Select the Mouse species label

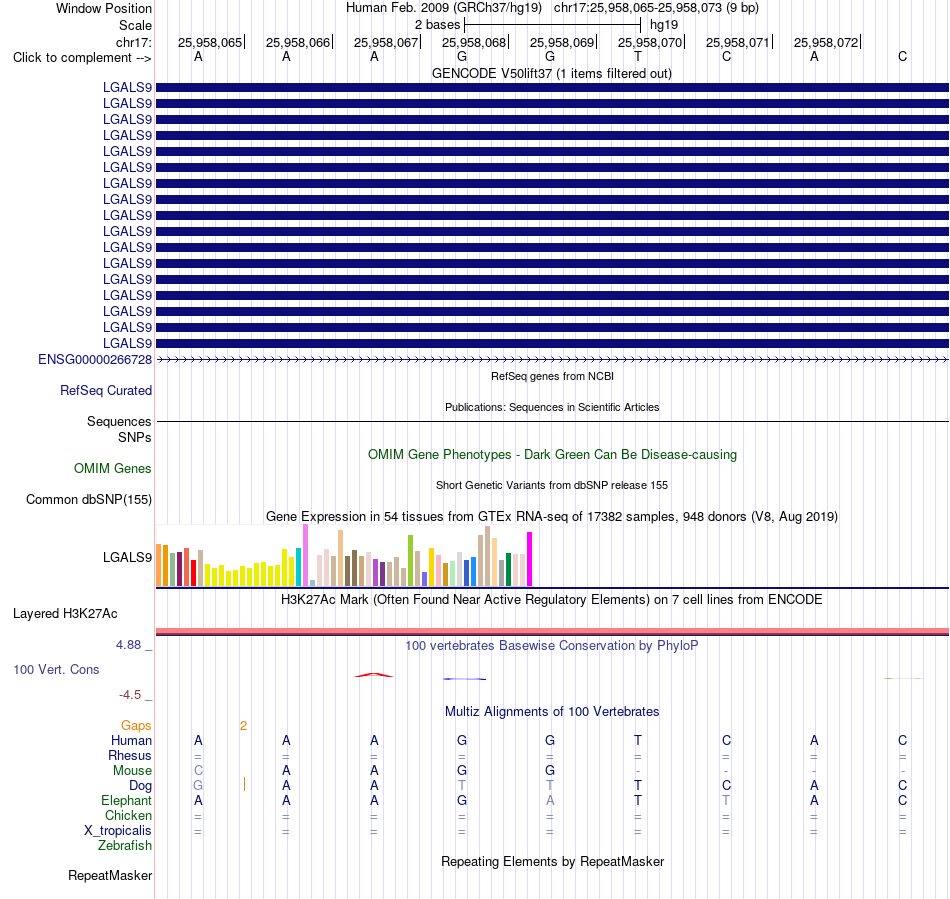tap(132, 771)
